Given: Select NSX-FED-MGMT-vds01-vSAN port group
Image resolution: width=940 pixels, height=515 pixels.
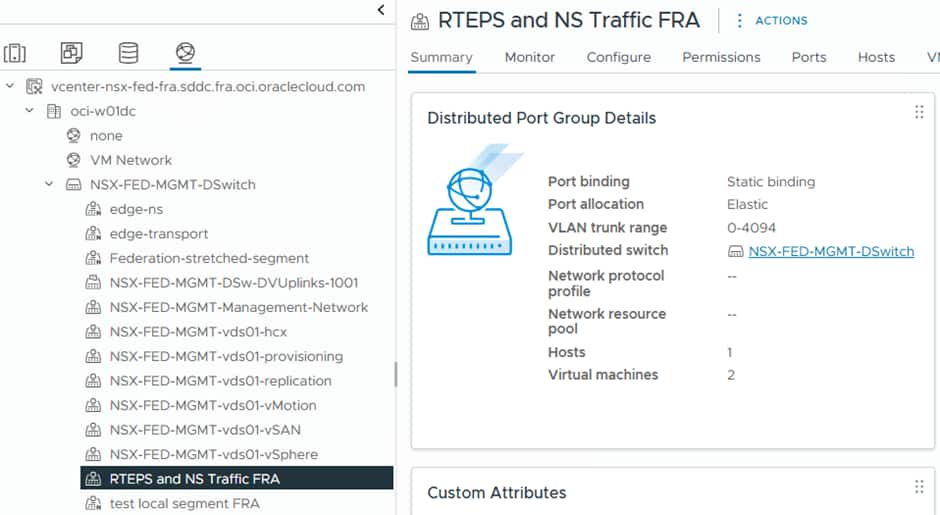Looking at the screenshot, I should 205,430.
